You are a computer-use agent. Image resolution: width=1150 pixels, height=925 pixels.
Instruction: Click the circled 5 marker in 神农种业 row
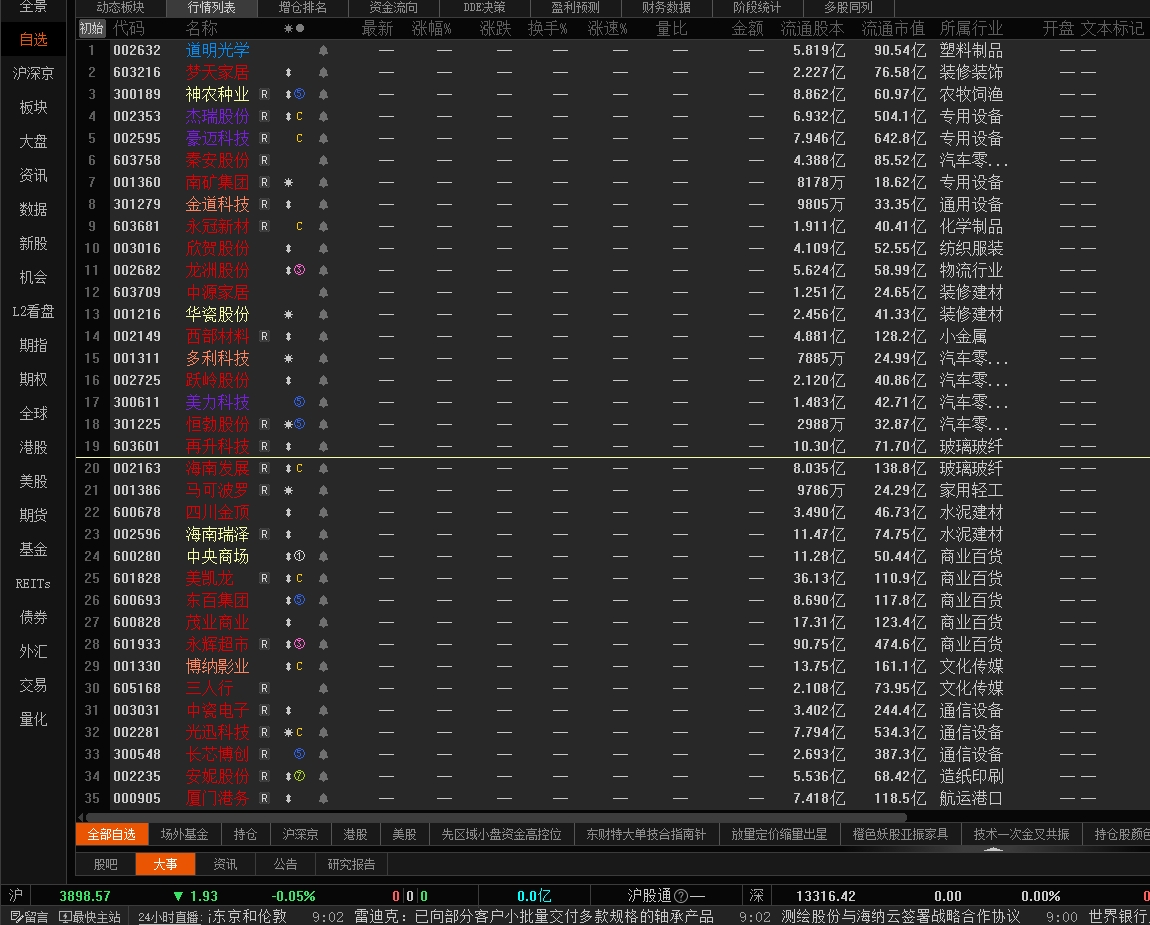[x=299, y=94]
